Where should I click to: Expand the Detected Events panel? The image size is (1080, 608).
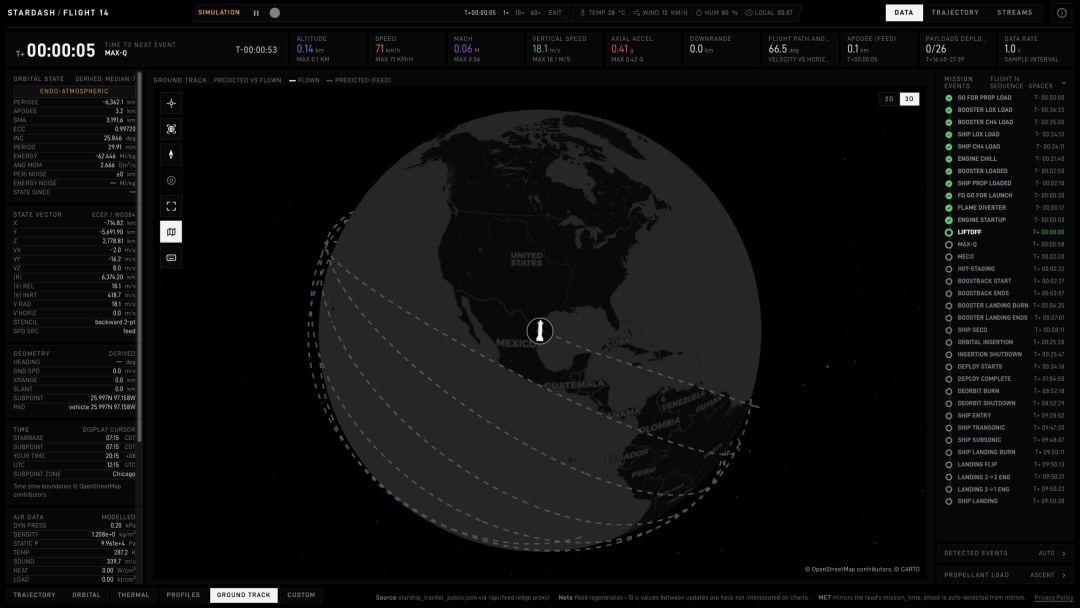point(1005,553)
